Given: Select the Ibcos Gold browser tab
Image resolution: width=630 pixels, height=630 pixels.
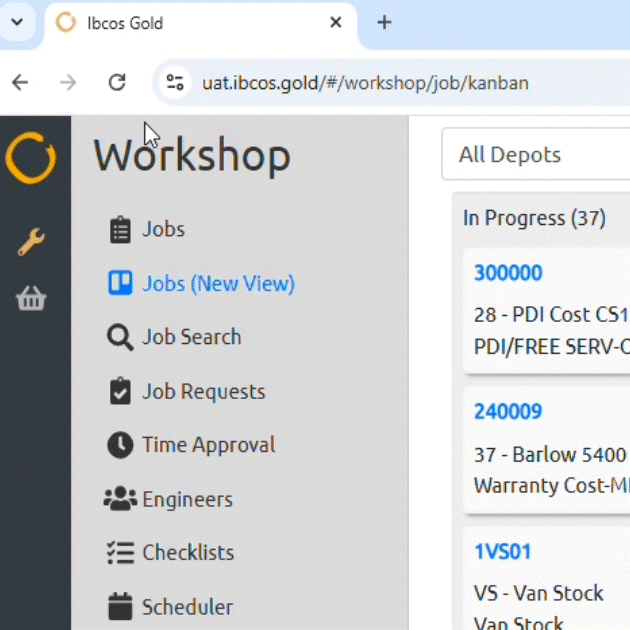Looking at the screenshot, I should [200, 25].
